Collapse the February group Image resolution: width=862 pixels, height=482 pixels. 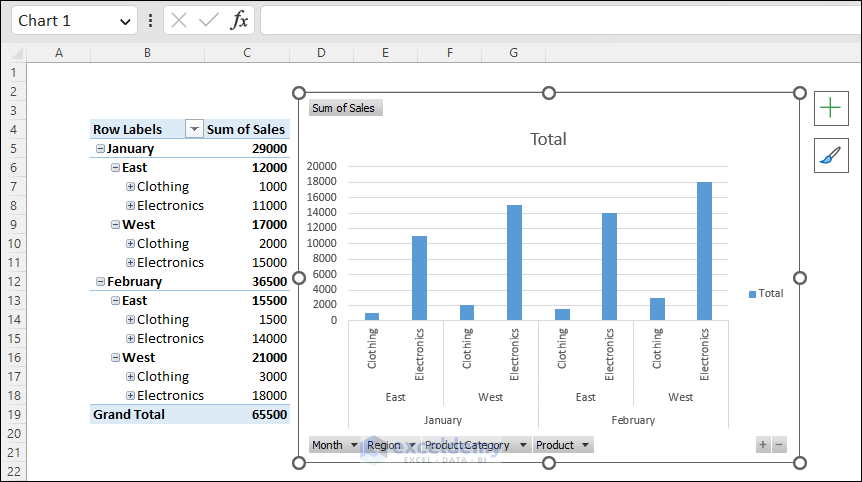pyautogui.click(x=100, y=281)
